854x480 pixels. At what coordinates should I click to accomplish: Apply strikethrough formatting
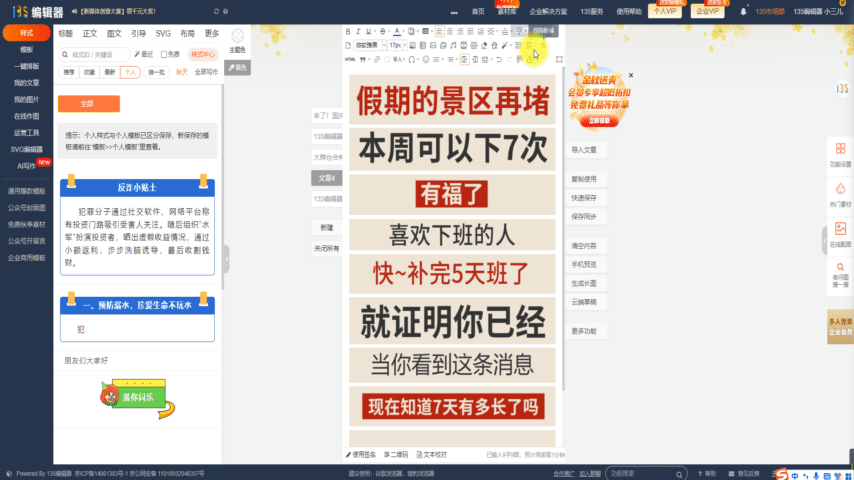[x=382, y=31]
